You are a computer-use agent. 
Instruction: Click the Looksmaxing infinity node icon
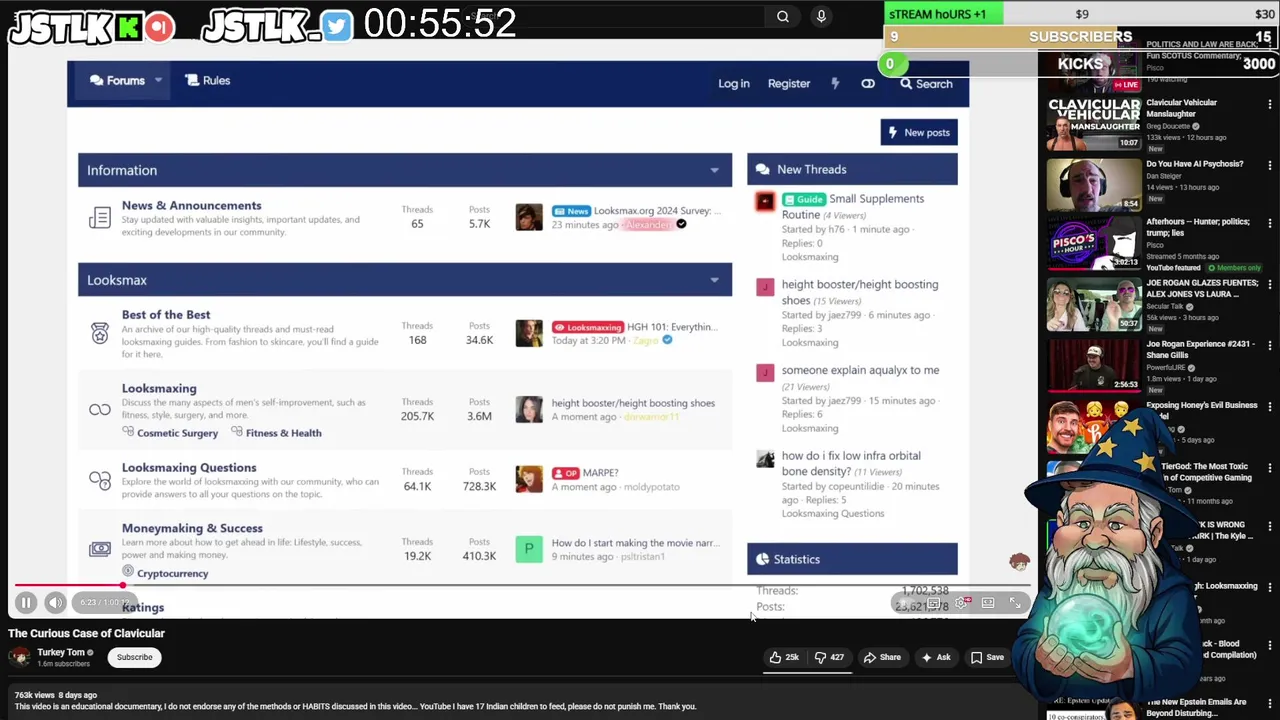point(100,410)
